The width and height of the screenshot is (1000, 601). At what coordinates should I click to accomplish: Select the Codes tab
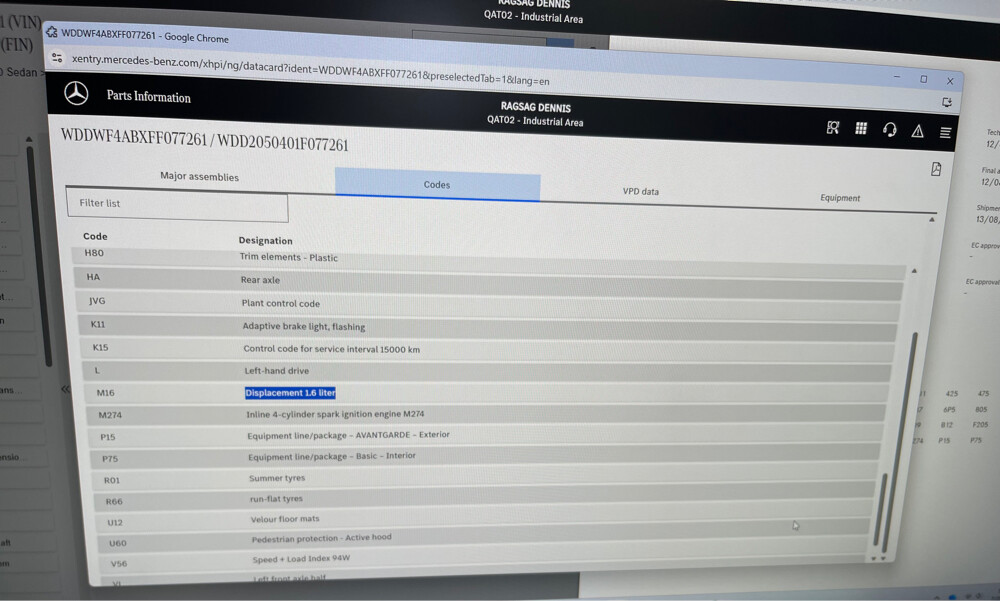pyautogui.click(x=437, y=184)
